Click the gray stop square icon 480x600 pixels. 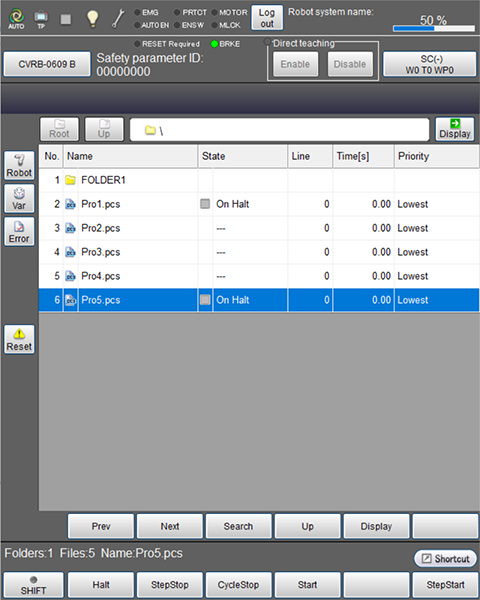pos(66,19)
